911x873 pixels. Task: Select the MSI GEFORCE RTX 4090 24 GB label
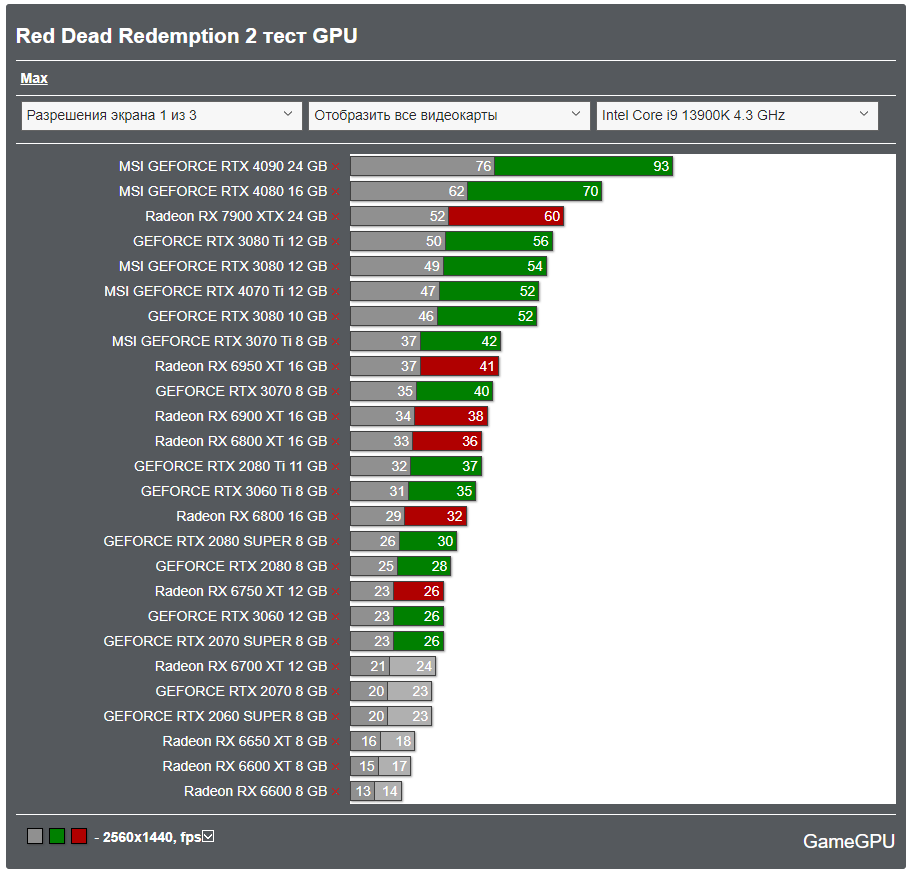223,167
